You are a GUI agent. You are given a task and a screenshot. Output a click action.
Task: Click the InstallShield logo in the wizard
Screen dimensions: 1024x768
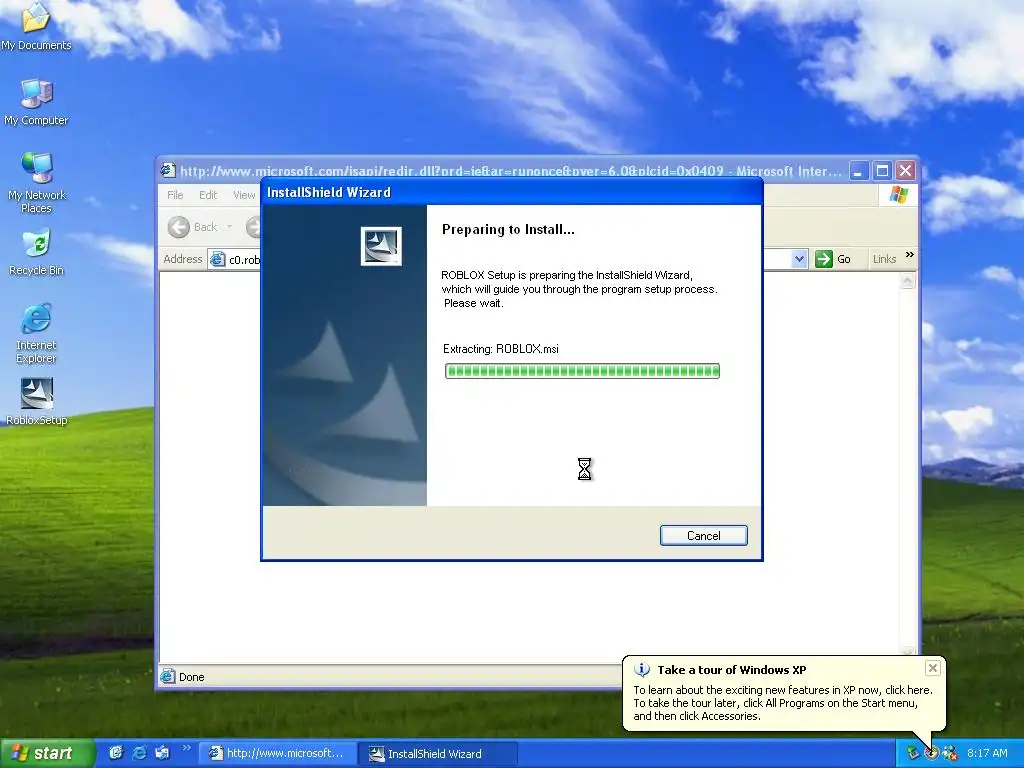click(381, 246)
